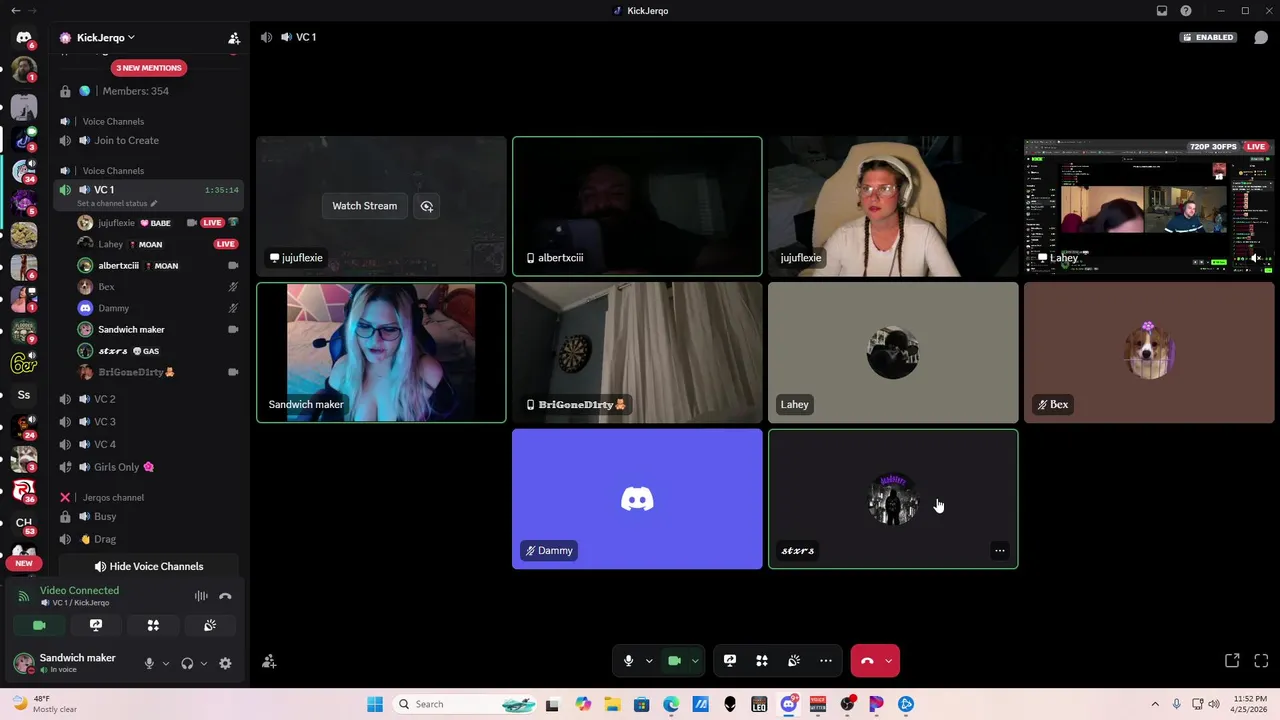Open noise suppression waveform icon
1280x720 pixels.
[201, 596]
